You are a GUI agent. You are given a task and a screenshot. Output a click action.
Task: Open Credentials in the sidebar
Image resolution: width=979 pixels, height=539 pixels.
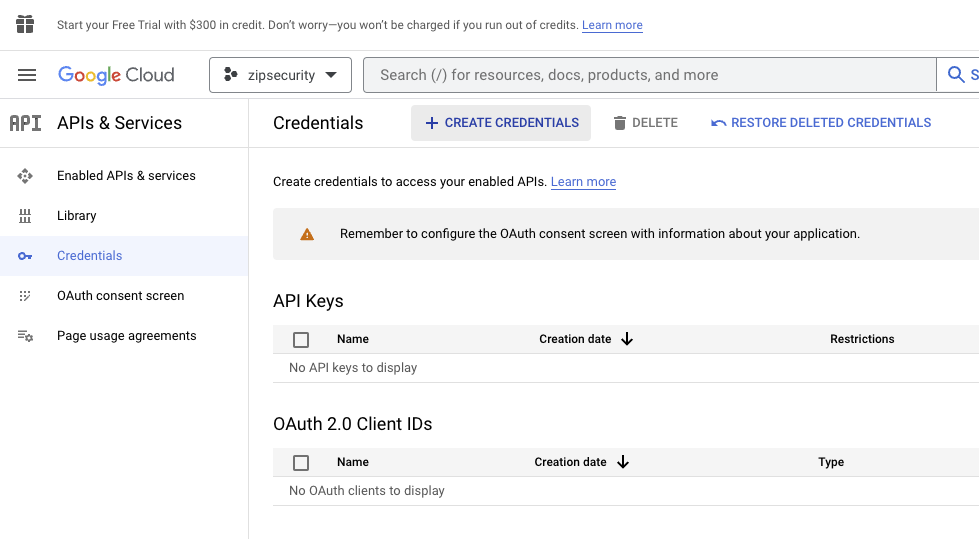pyautogui.click(x=89, y=256)
